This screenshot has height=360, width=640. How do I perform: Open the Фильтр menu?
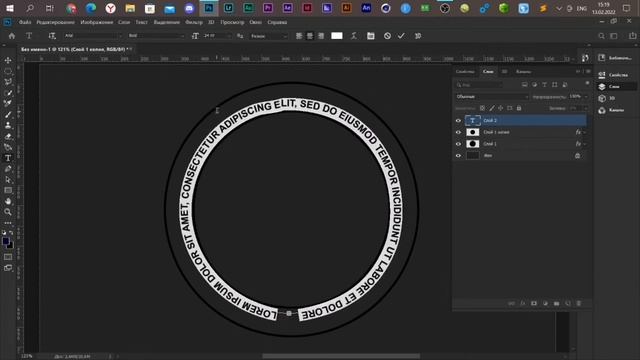tap(194, 22)
